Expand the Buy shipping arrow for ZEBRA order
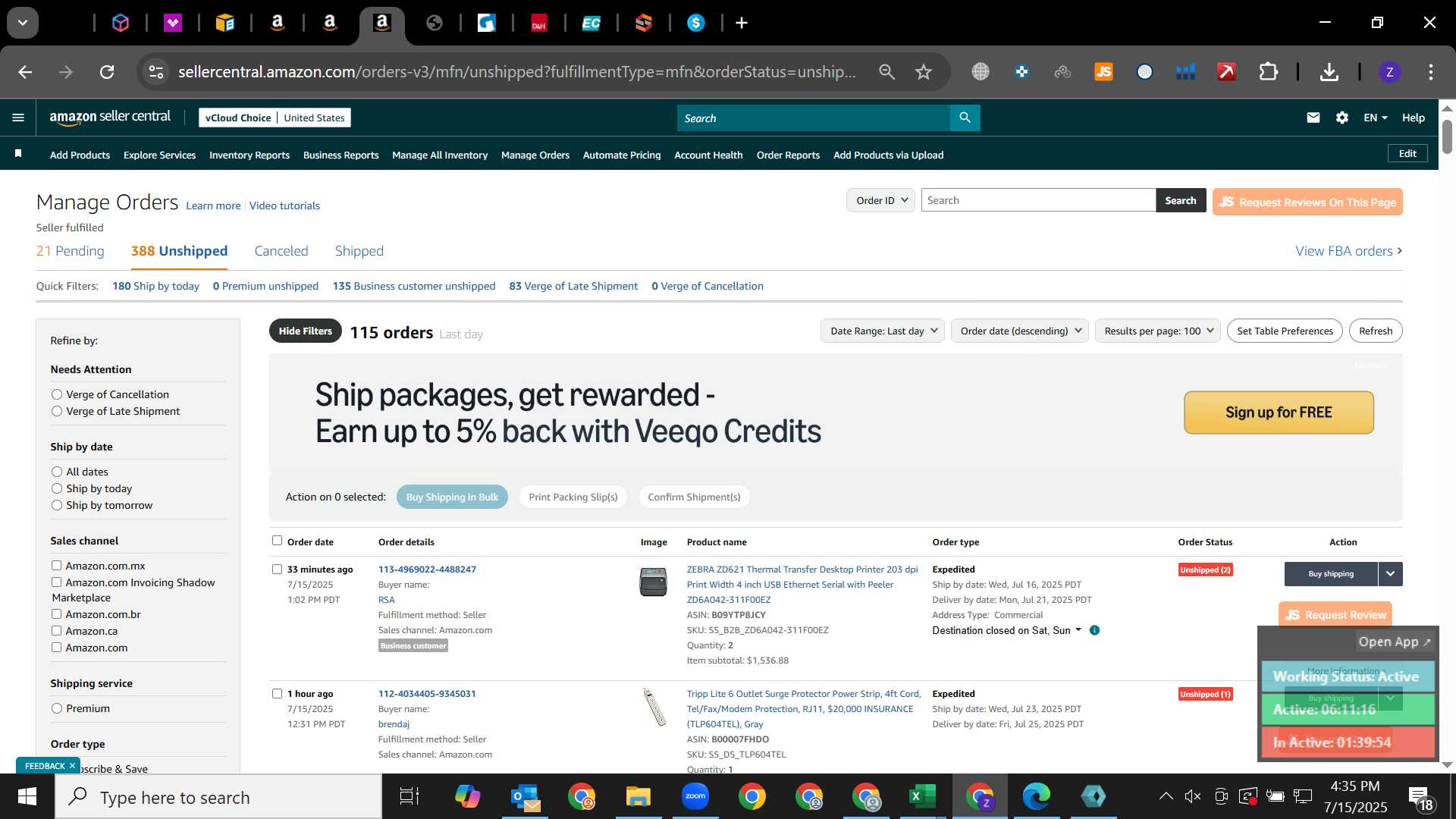This screenshot has height=819, width=1456. 1390,574
